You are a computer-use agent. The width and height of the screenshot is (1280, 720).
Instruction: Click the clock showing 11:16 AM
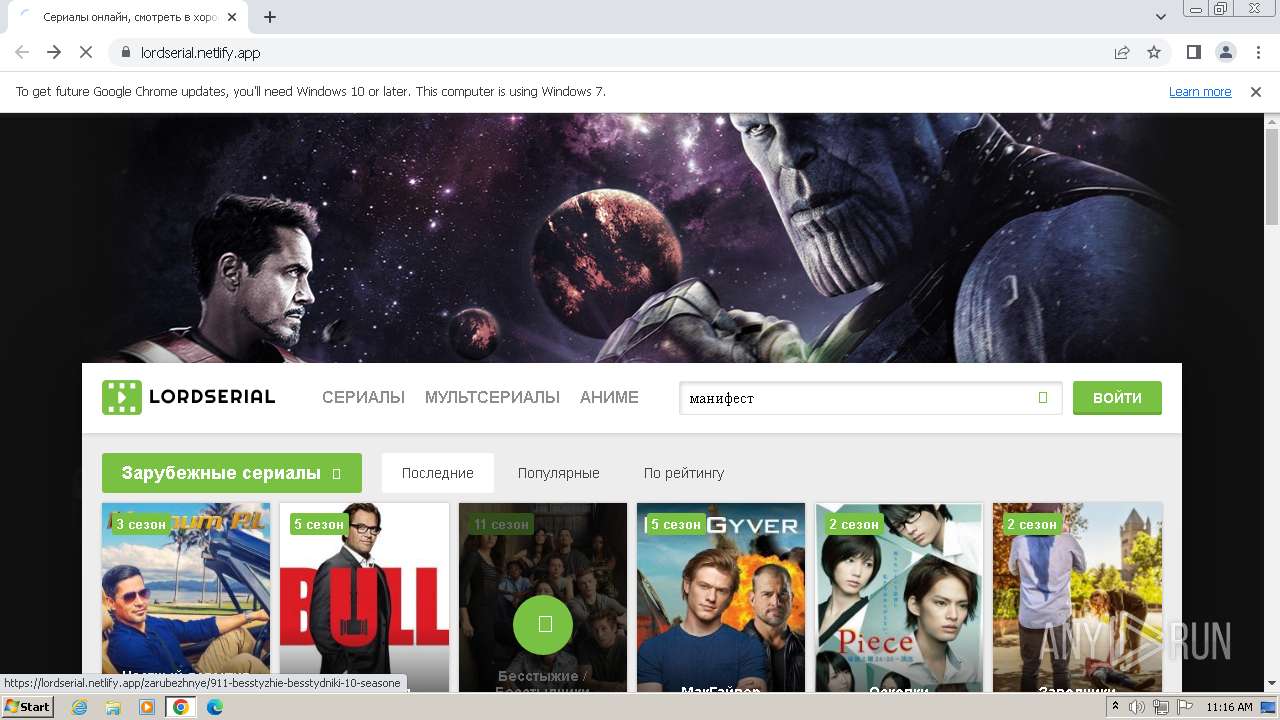(x=1229, y=707)
